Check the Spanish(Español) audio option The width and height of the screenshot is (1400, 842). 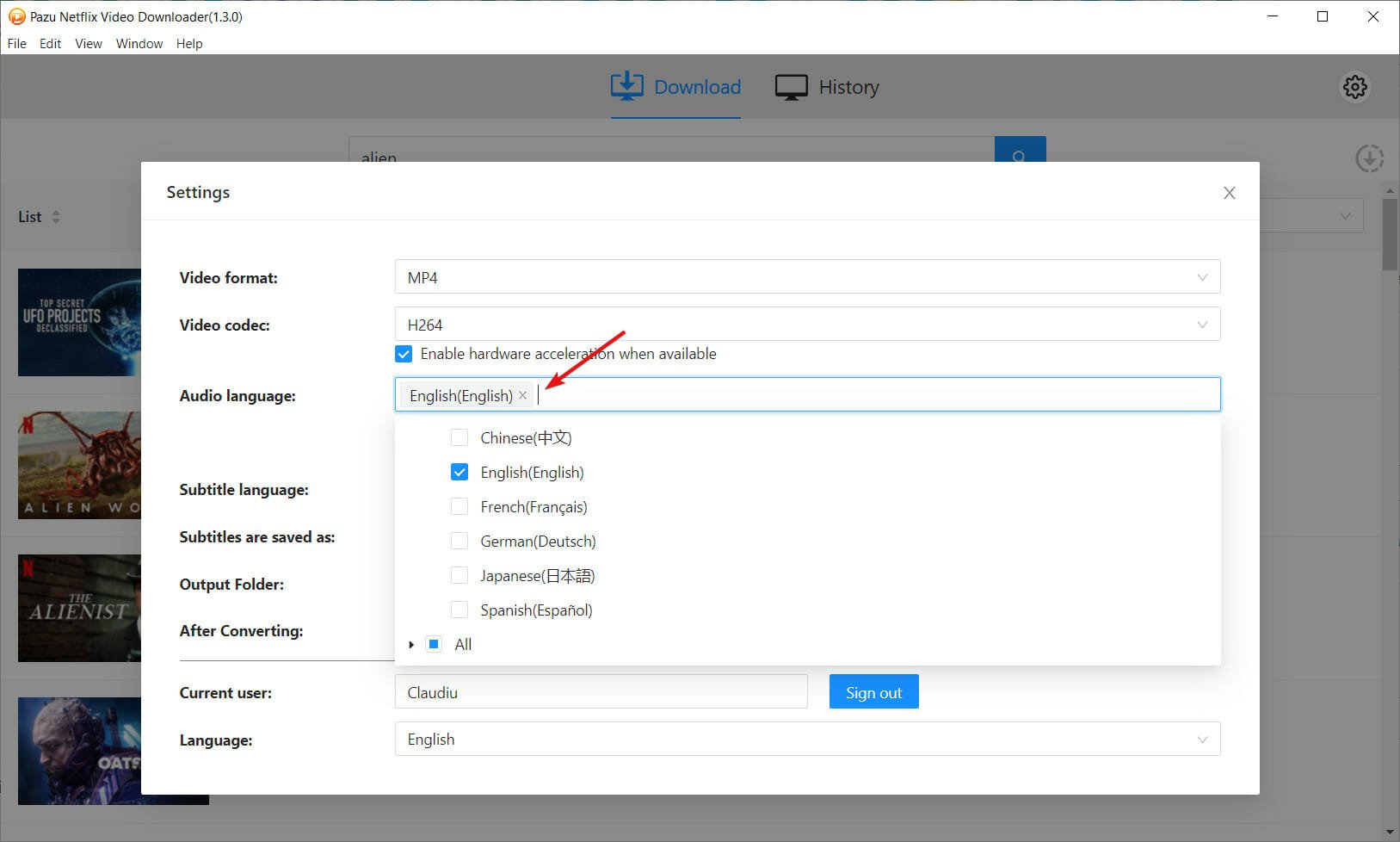coord(459,610)
